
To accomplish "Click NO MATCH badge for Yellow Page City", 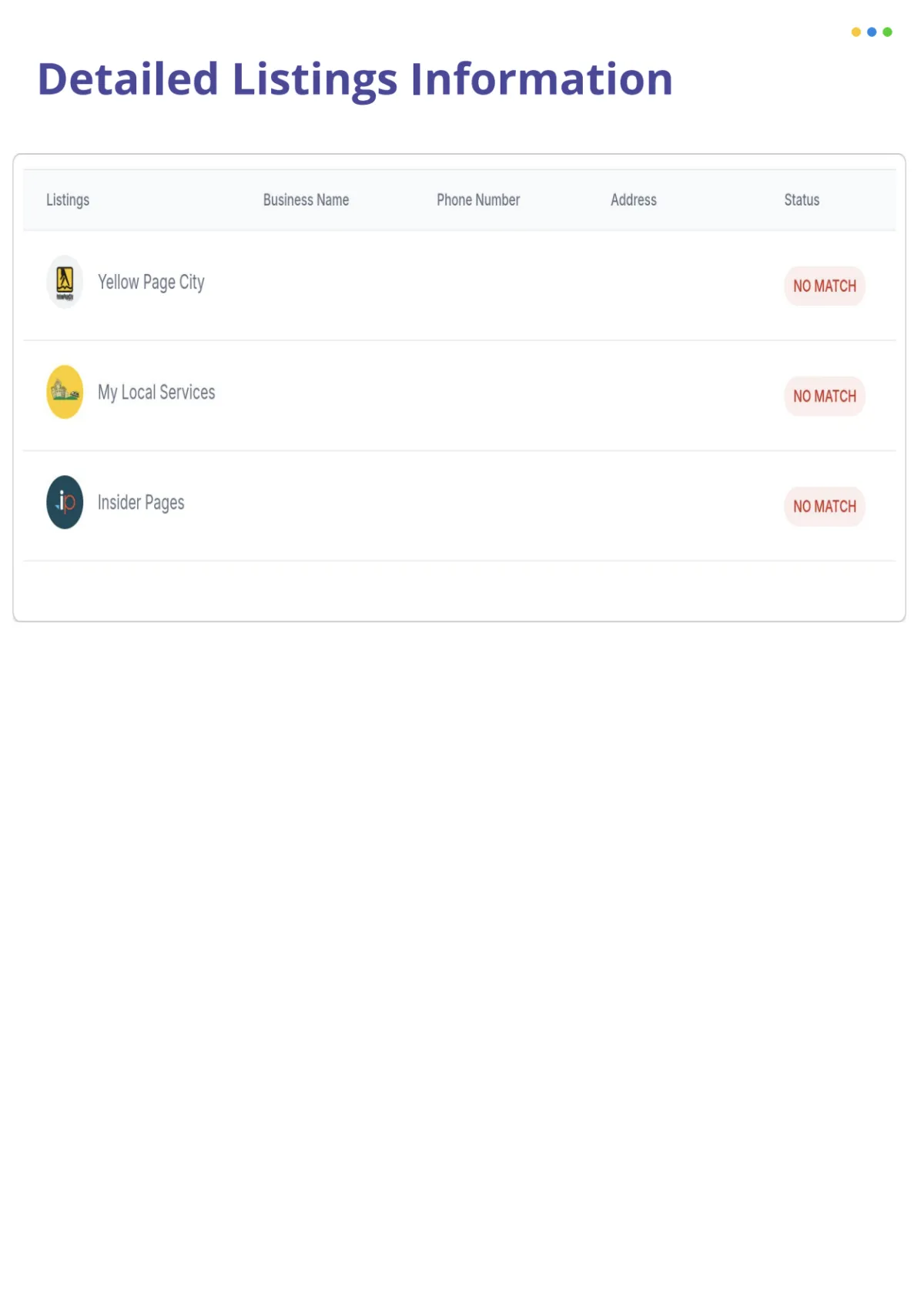I will (825, 286).
